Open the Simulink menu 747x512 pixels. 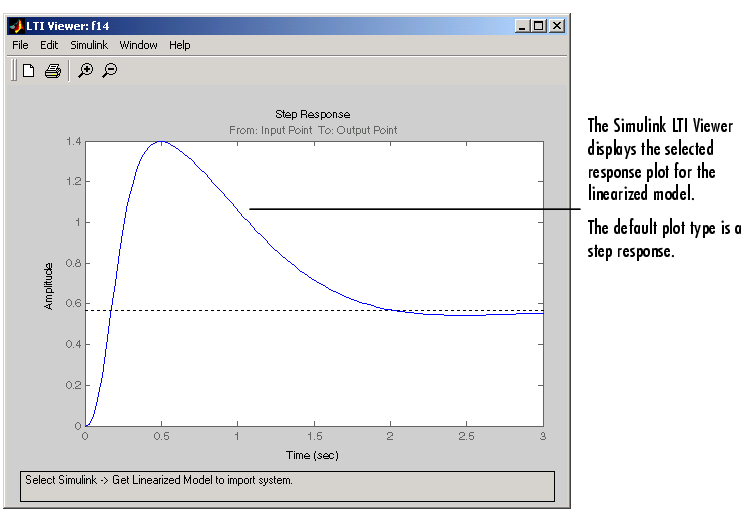tap(89, 45)
